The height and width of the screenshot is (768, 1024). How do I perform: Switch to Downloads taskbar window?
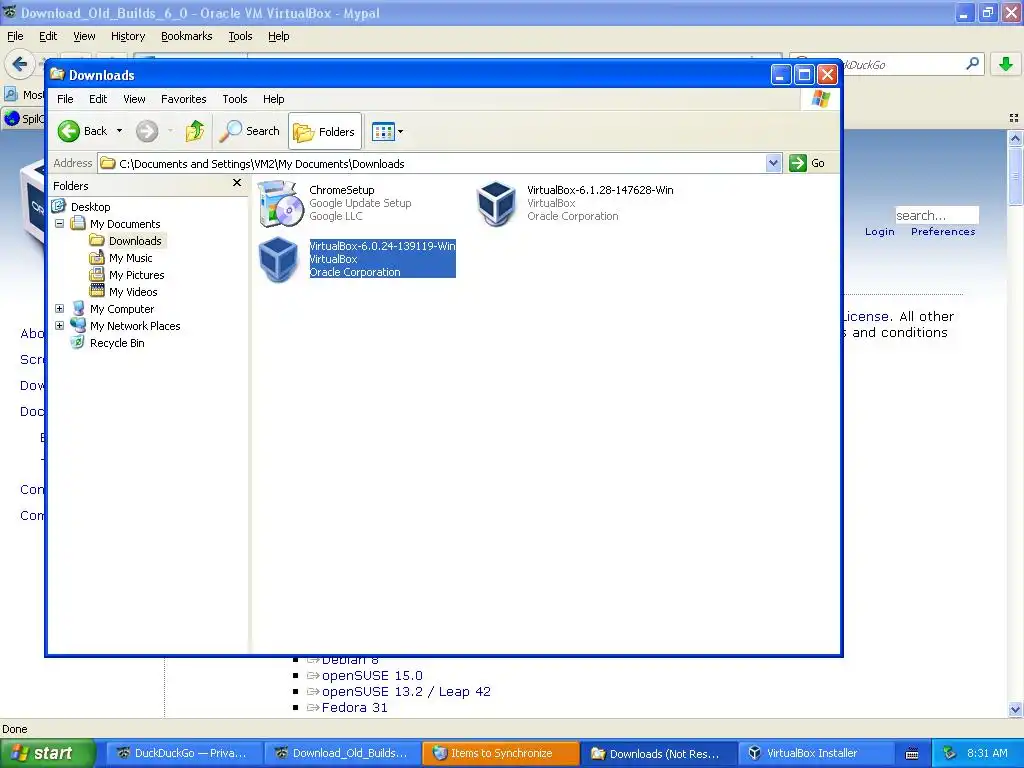[x=658, y=753]
